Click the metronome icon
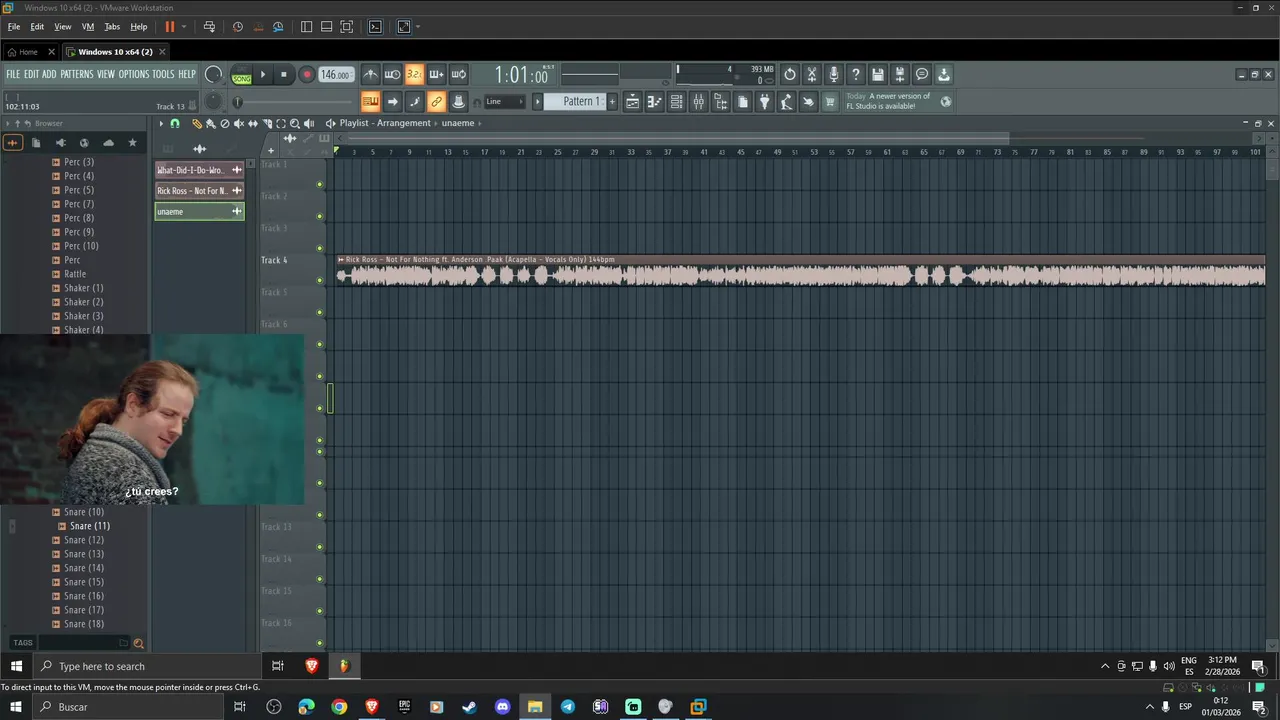The width and height of the screenshot is (1280, 720). [370, 74]
